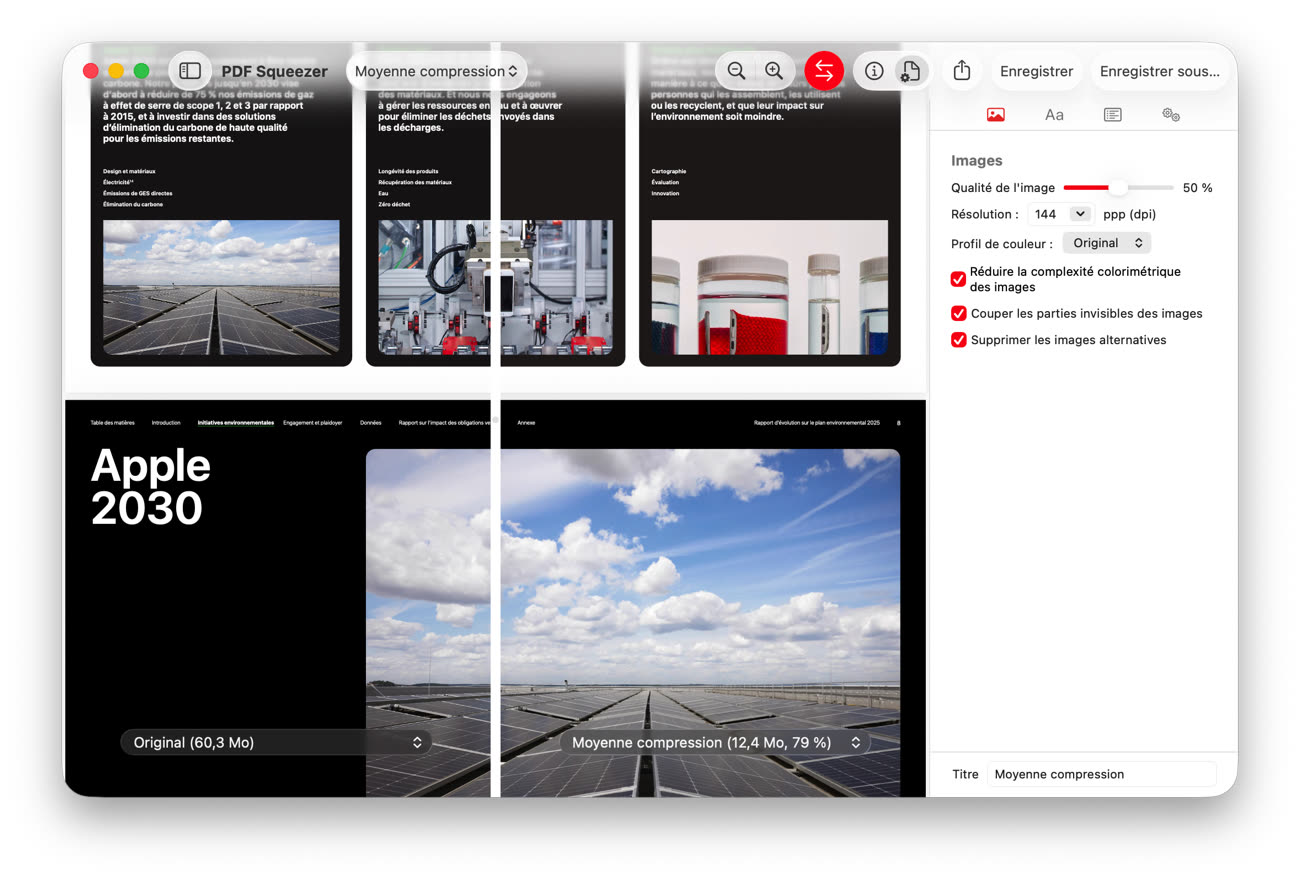Click Récupération des matériaux text
The height and width of the screenshot is (879, 1300).
click(x=415, y=183)
